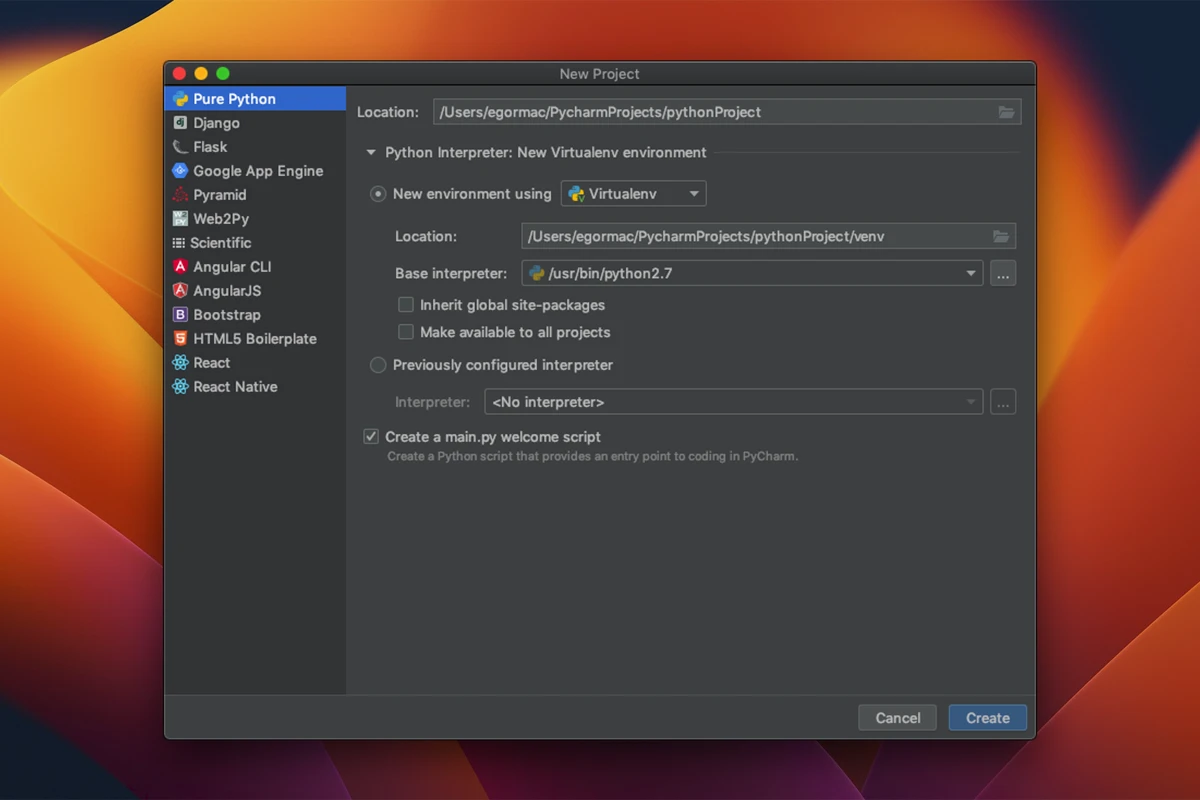Open the venv Location folder browser
The image size is (1200, 800).
tap(1001, 236)
